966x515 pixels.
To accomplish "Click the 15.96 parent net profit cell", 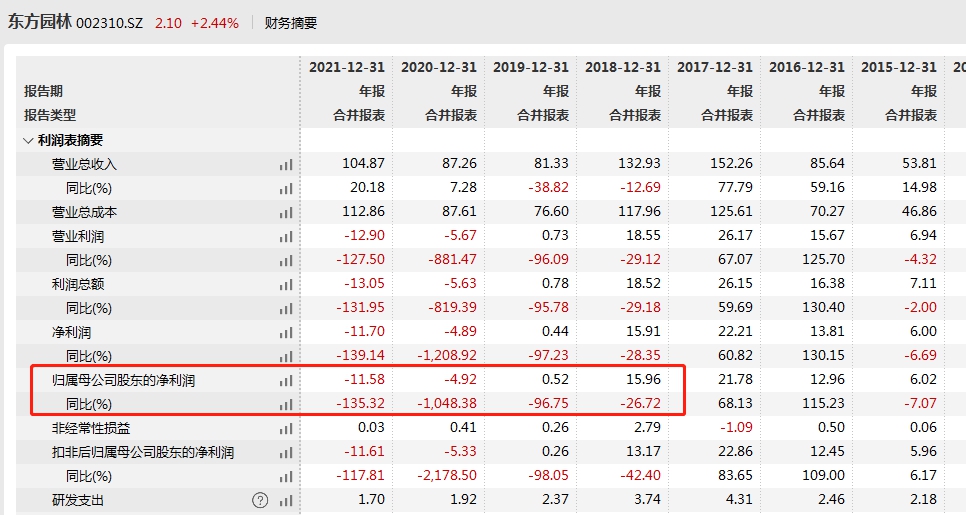I will point(643,379).
